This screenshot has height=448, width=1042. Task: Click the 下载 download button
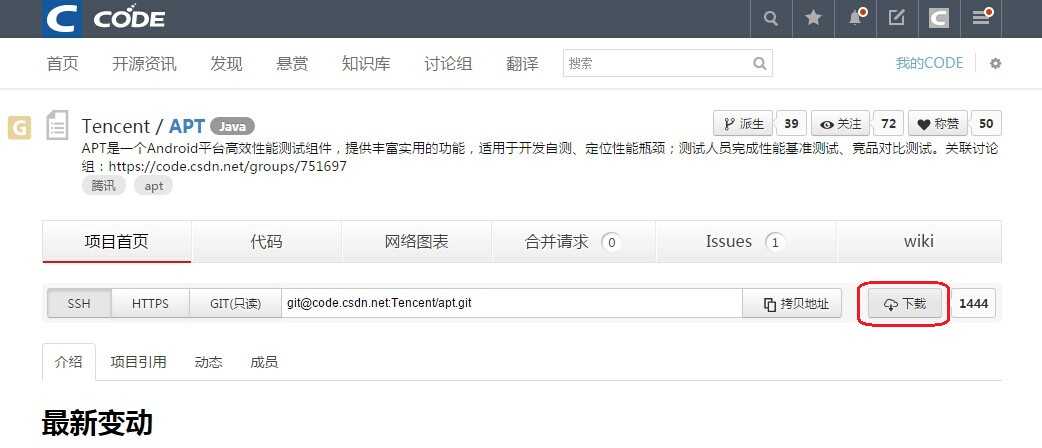tap(904, 304)
